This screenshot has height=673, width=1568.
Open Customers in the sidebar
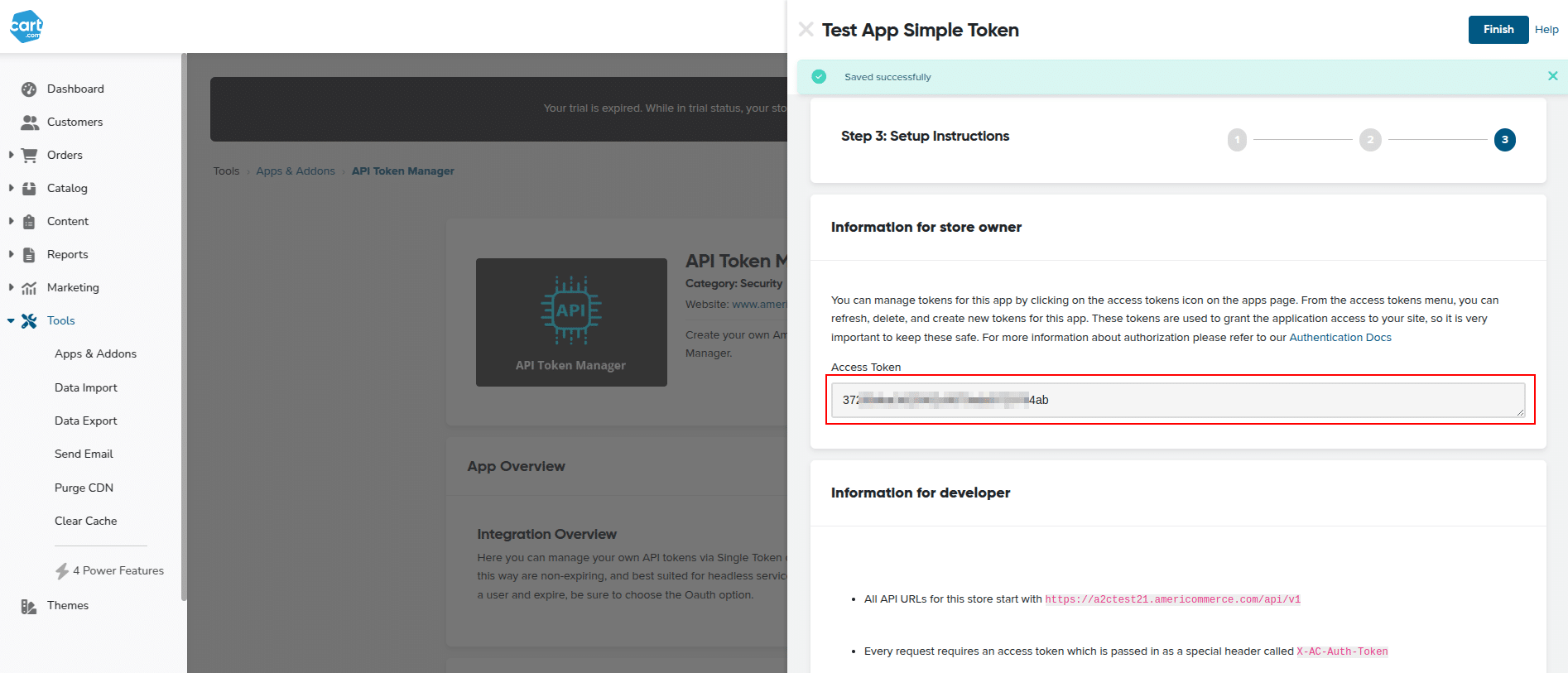tap(75, 122)
